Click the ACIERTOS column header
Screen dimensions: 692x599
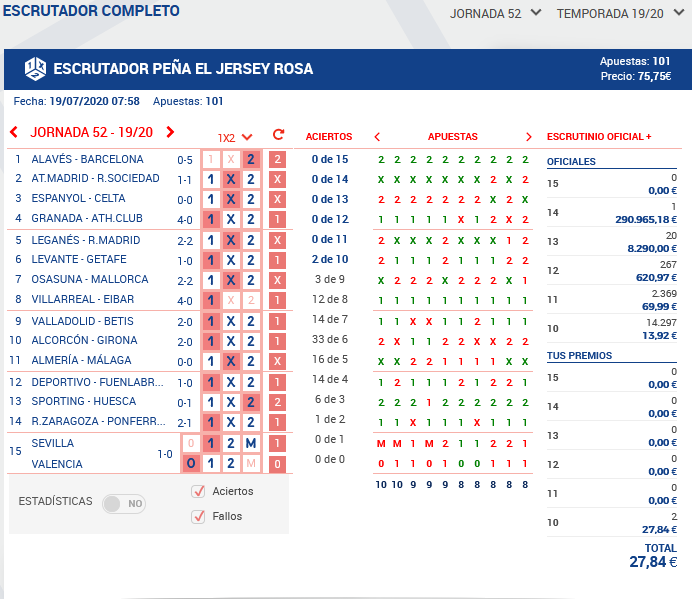[x=329, y=137]
